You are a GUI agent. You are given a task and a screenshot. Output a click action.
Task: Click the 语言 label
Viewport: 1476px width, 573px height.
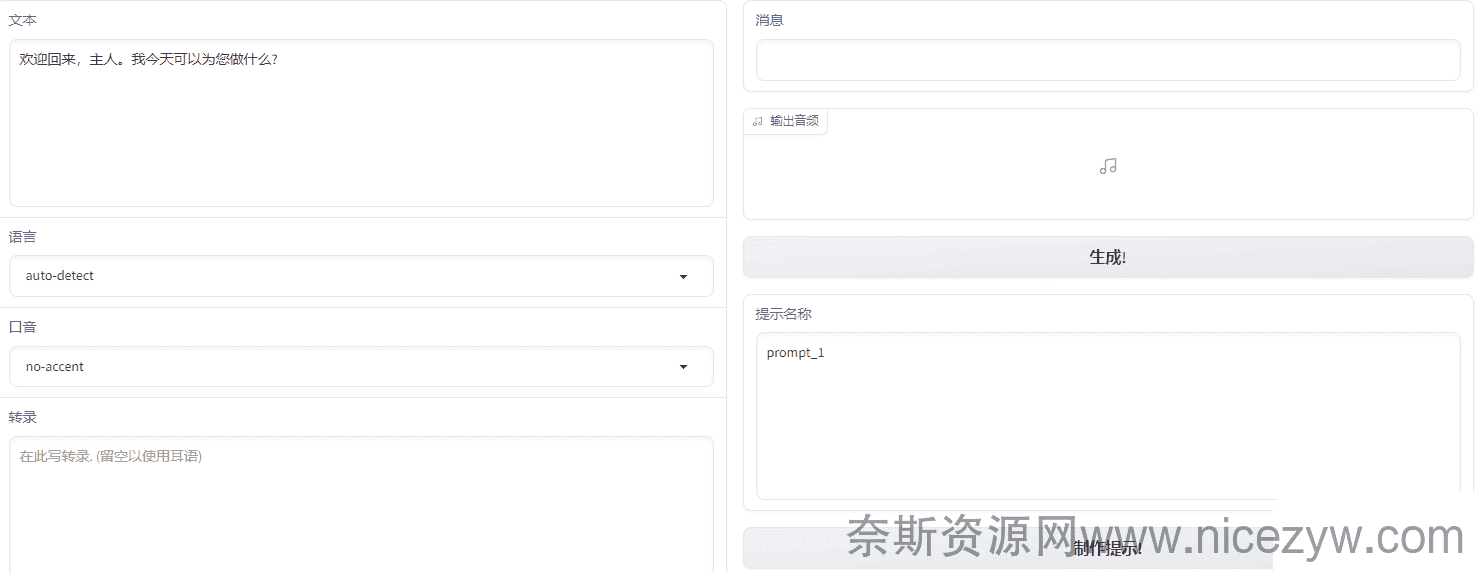pos(23,237)
